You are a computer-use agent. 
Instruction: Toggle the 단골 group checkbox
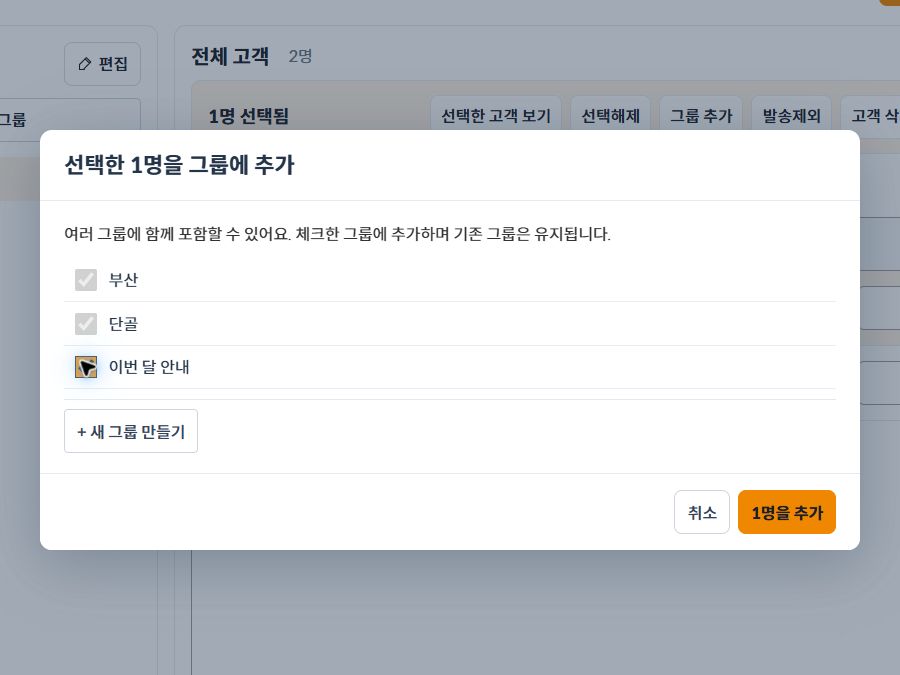86,324
